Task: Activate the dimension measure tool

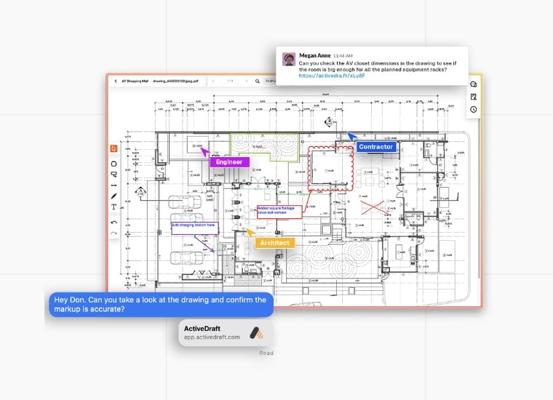Action: pyautogui.click(x=114, y=185)
